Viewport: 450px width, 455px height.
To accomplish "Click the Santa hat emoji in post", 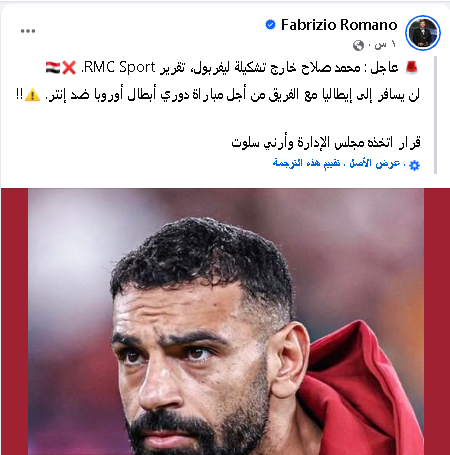I will click(x=412, y=67).
